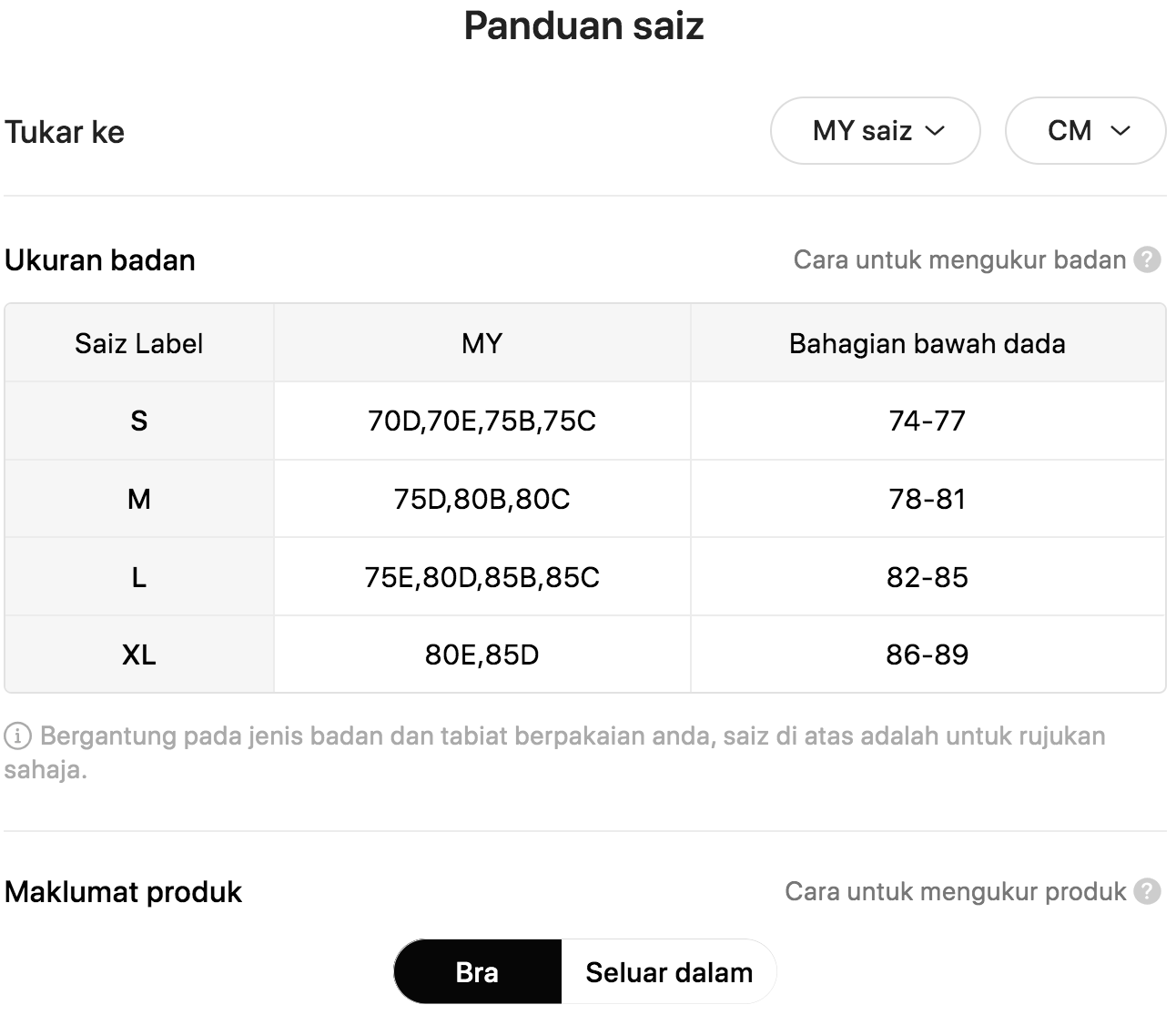Viewport: 1176px width, 1025px height.
Task: Click the help icon beside Cara untuk mengukur produk
Action: [x=1147, y=891]
